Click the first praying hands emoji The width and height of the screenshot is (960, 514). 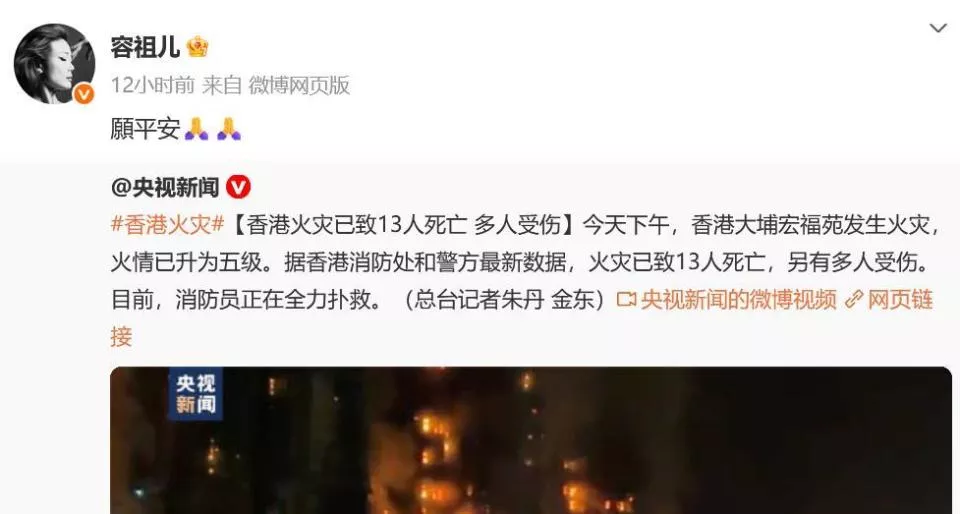tap(197, 129)
